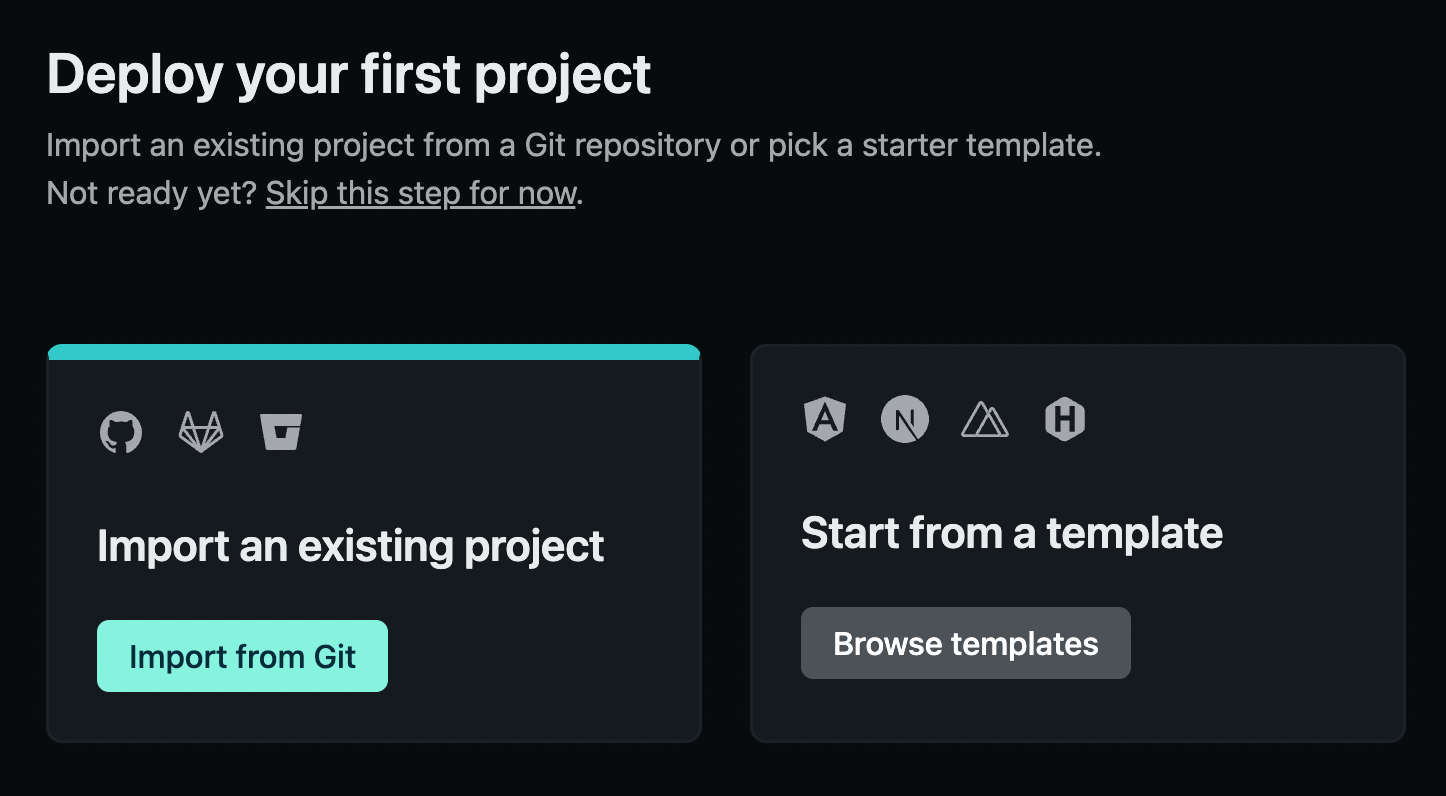Click the GitHub octocat icon
The image size is (1446, 796).
[121, 433]
